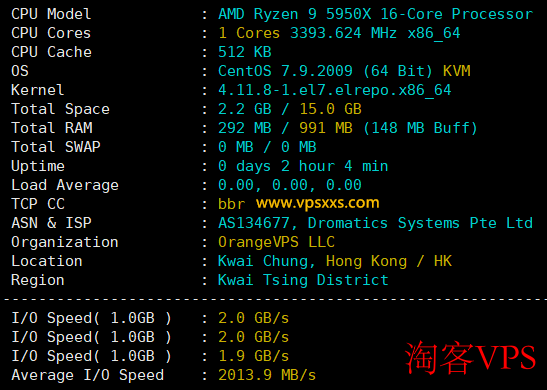Click the Total SWAP value 0 MB / 0 MB
547x390 pixels.
coord(267,147)
